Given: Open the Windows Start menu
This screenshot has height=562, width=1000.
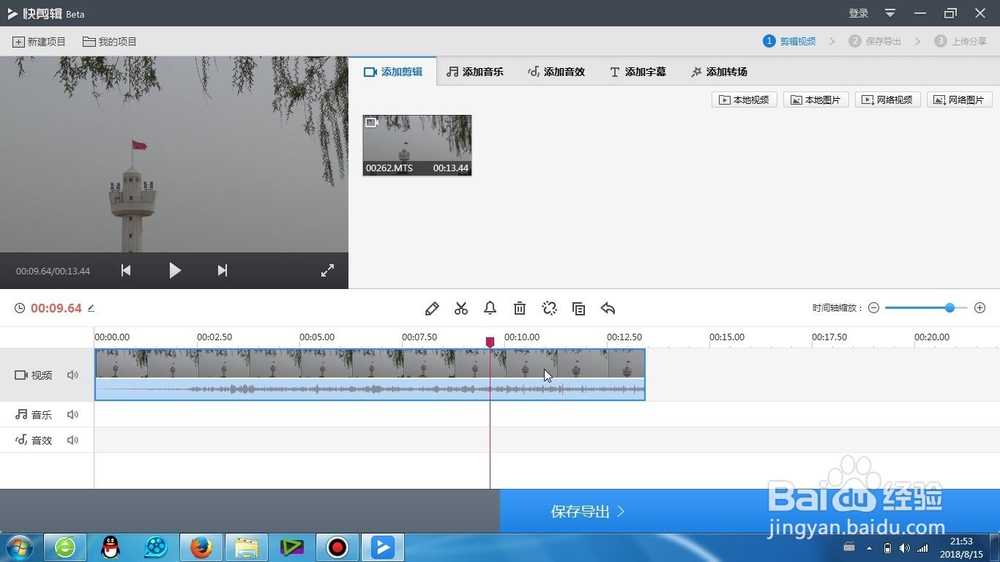Looking at the screenshot, I should coord(19,547).
